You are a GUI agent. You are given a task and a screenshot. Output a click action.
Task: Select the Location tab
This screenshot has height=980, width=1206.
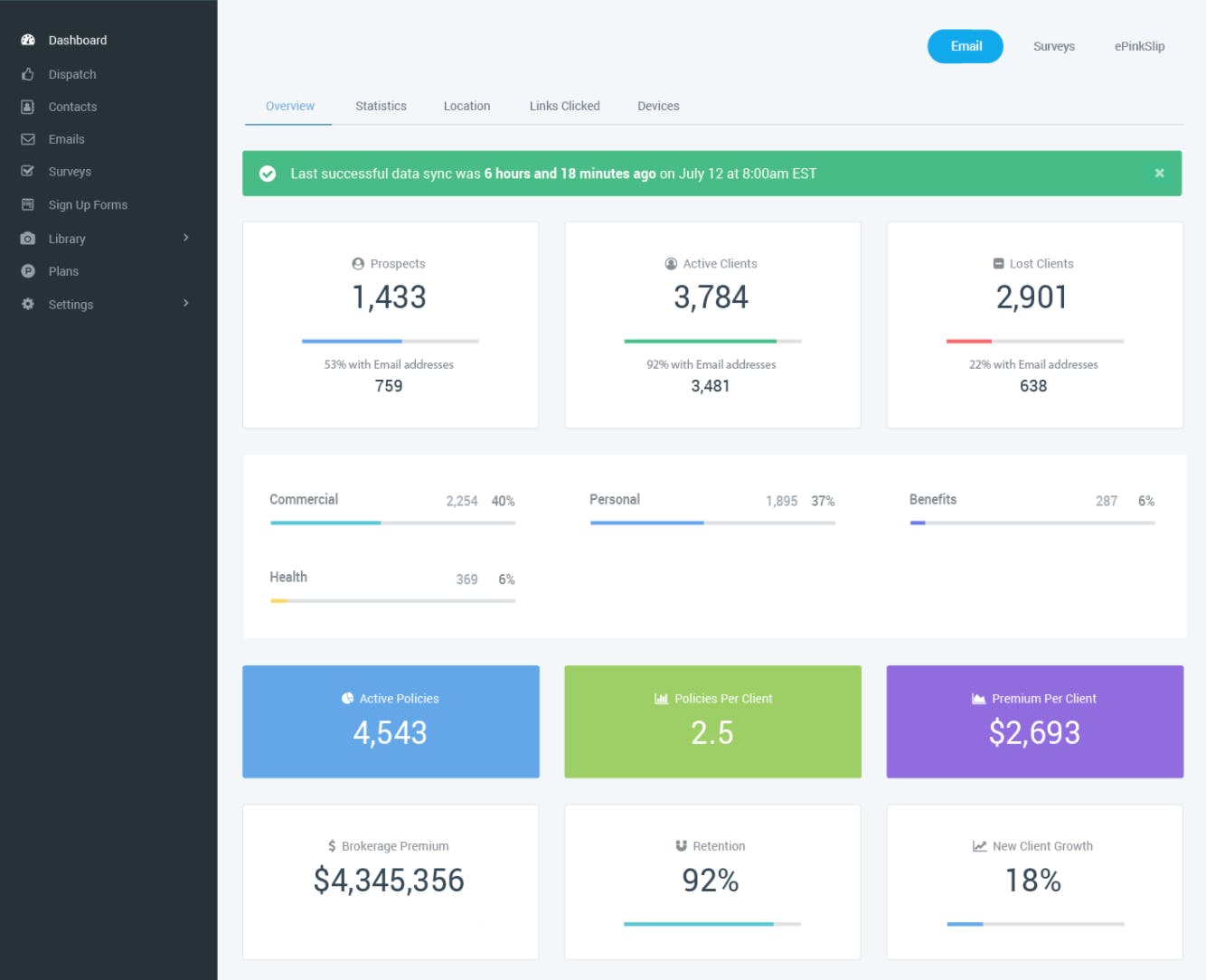(x=466, y=106)
